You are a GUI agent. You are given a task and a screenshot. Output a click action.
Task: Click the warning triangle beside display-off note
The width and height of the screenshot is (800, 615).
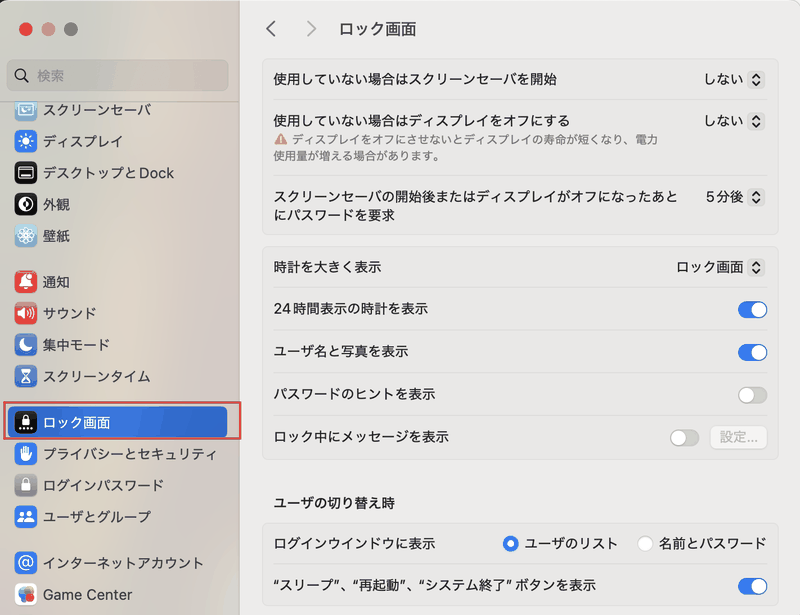(x=281, y=139)
